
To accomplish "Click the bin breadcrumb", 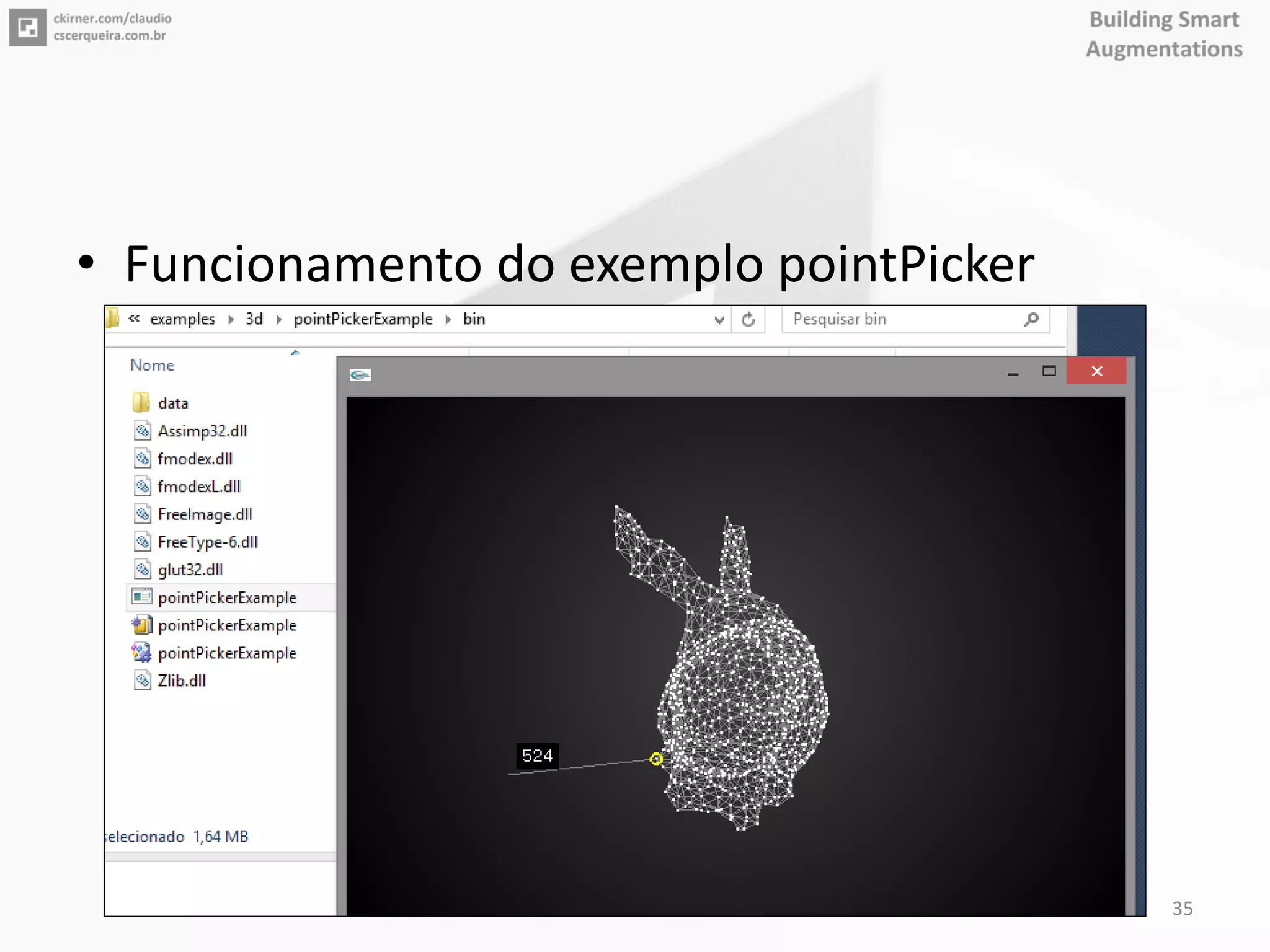I will (474, 319).
